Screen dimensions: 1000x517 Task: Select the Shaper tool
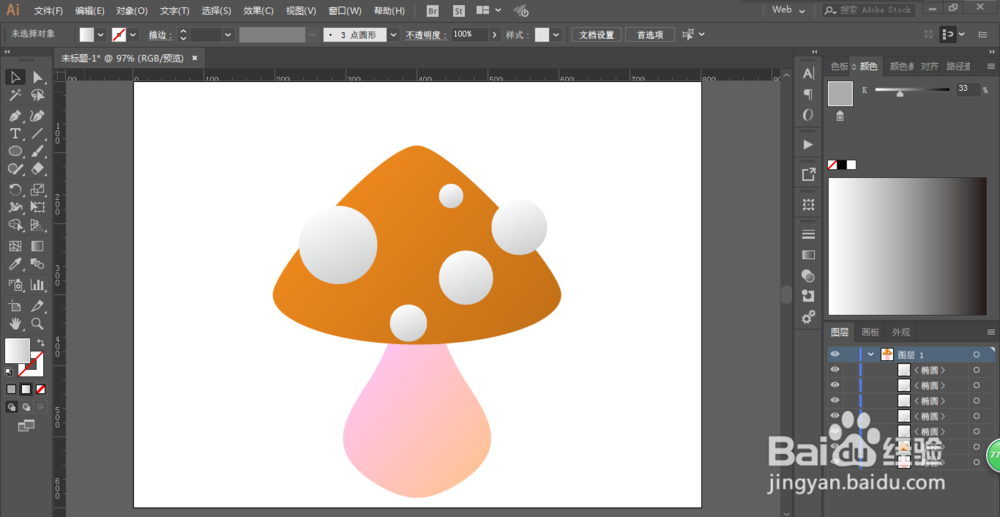[x=15, y=168]
